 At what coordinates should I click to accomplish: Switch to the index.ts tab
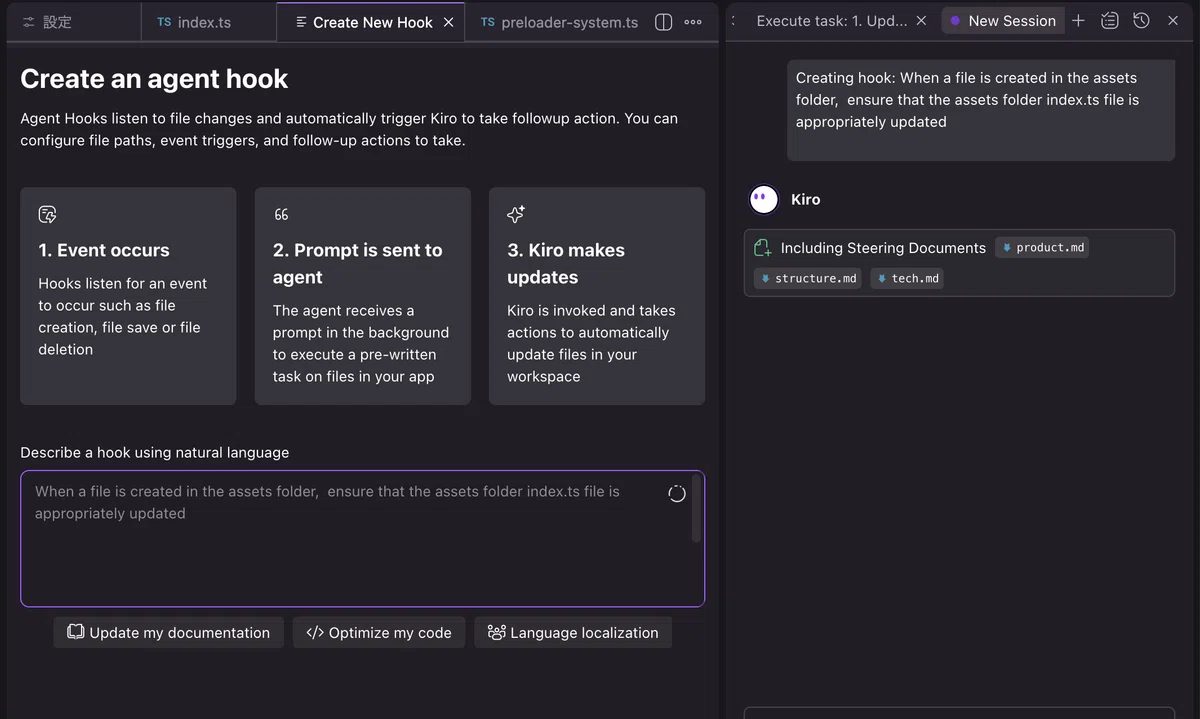208,22
